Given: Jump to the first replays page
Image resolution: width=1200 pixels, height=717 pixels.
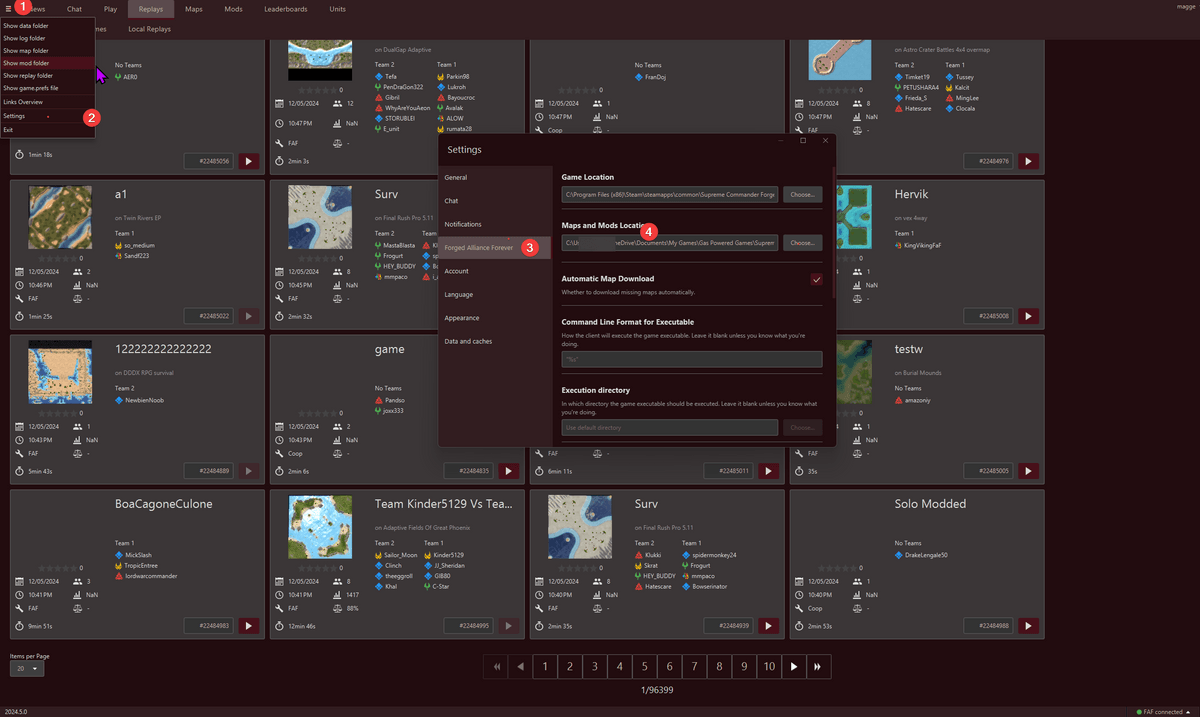Looking at the screenshot, I should pyautogui.click(x=495, y=666).
